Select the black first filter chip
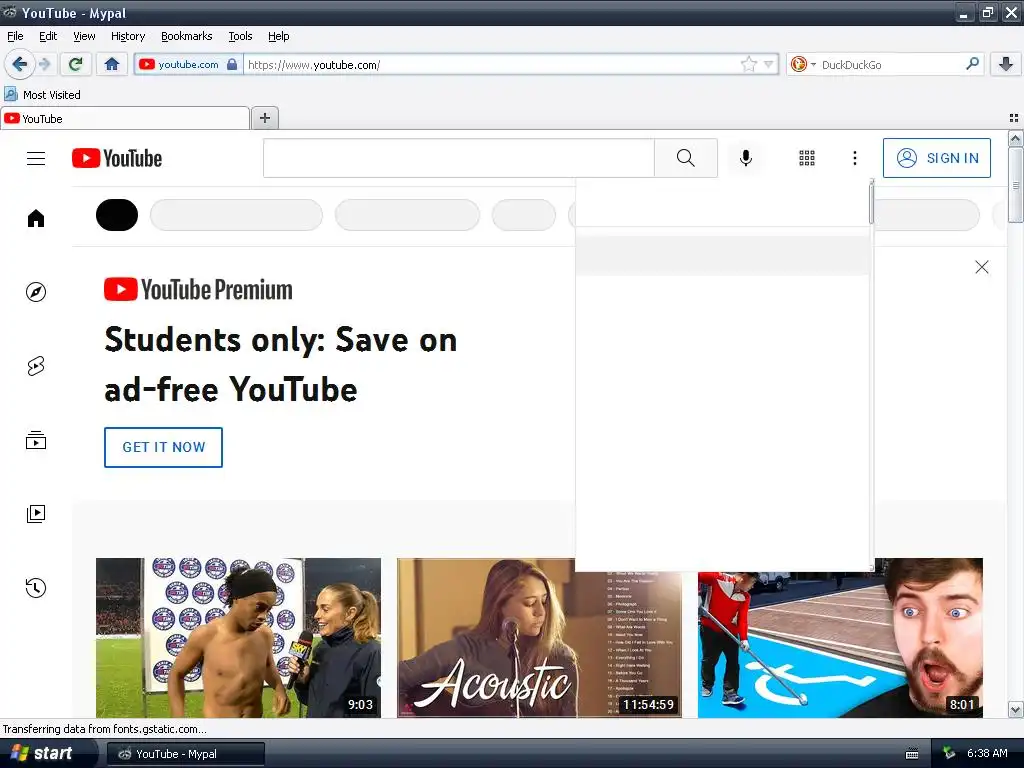Viewport: 1024px width, 768px height. click(x=117, y=215)
